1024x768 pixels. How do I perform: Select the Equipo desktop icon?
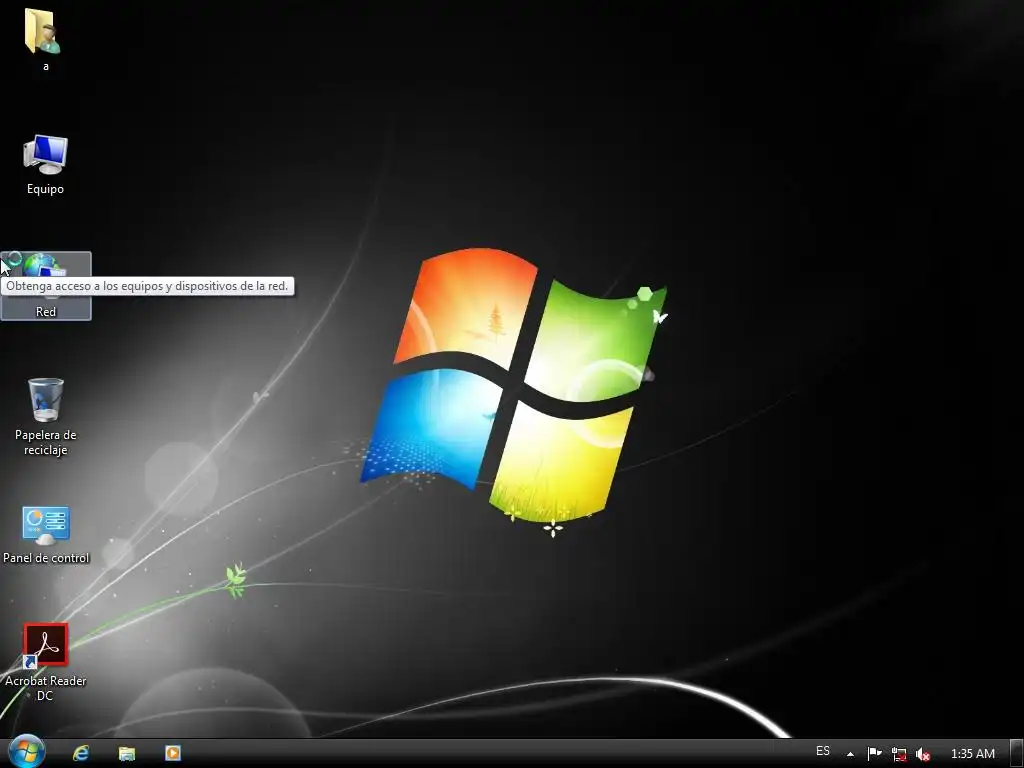[x=45, y=163]
